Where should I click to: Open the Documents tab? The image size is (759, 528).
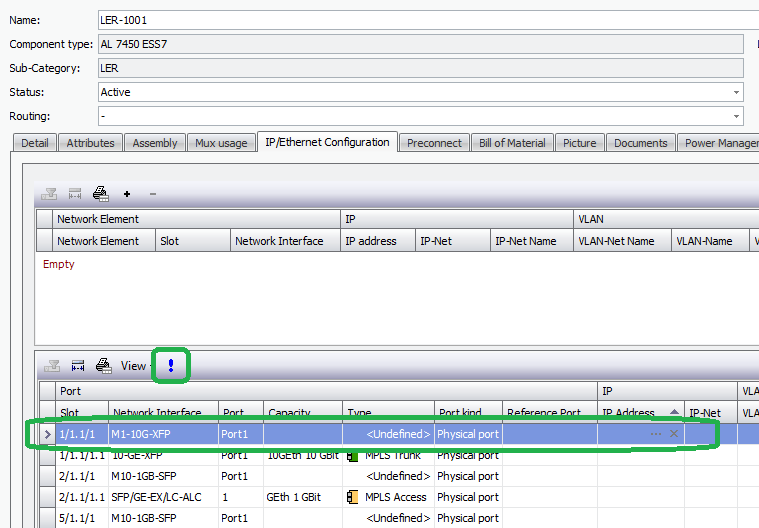640,143
